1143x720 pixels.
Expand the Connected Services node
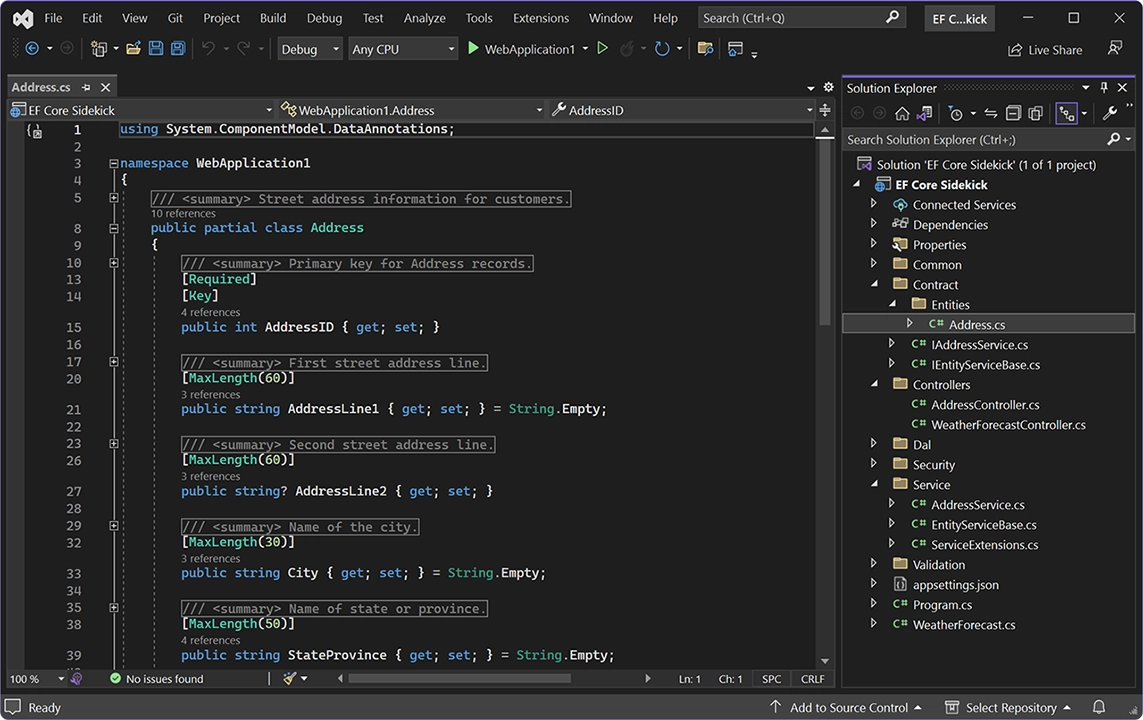point(873,204)
